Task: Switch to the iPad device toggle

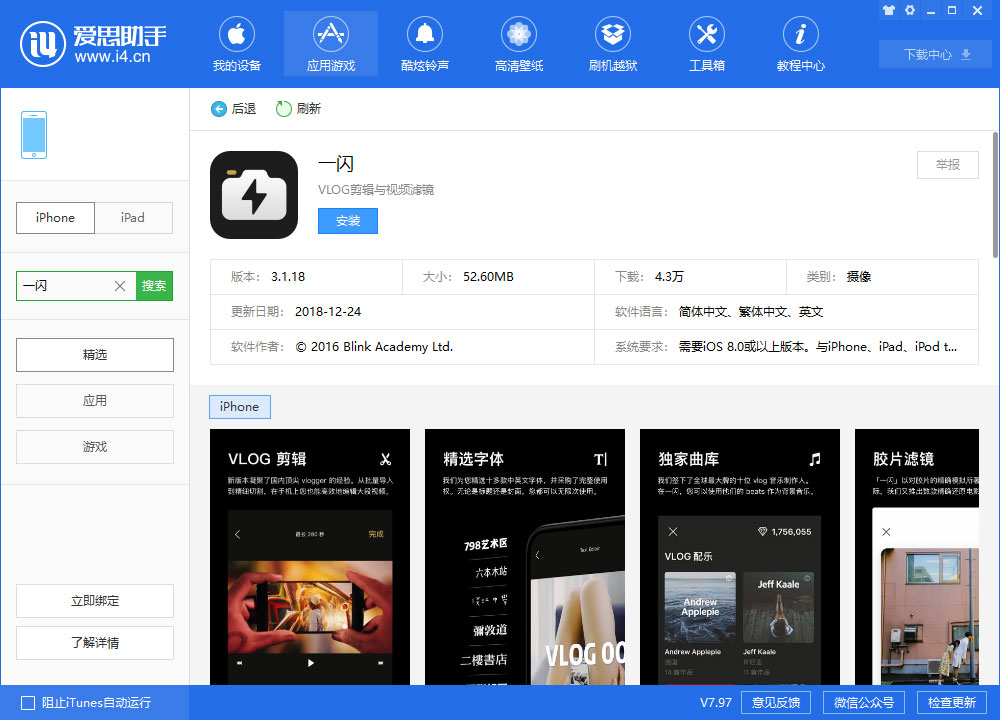Action: pyautogui.click(x=133, y=218)
